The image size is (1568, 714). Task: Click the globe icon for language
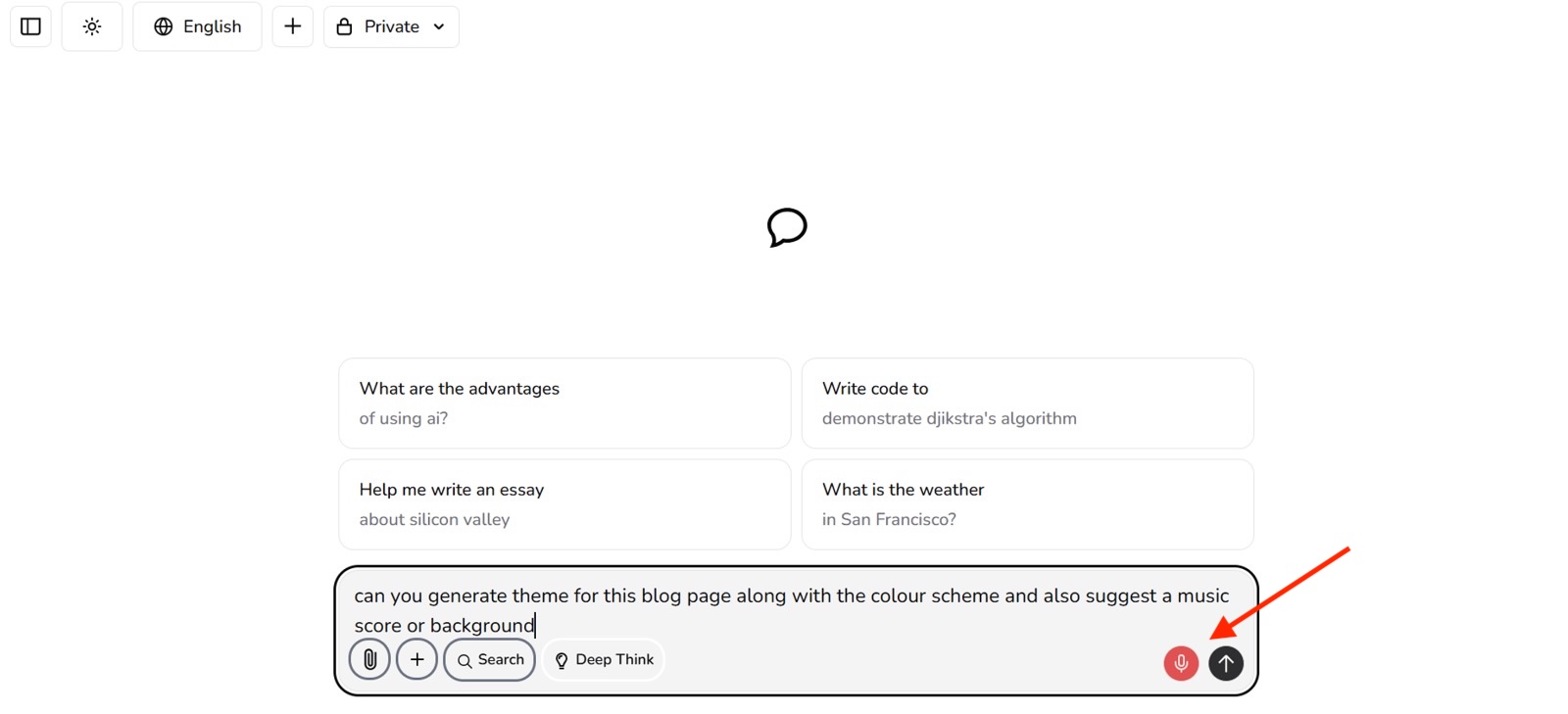coord(164,26)
